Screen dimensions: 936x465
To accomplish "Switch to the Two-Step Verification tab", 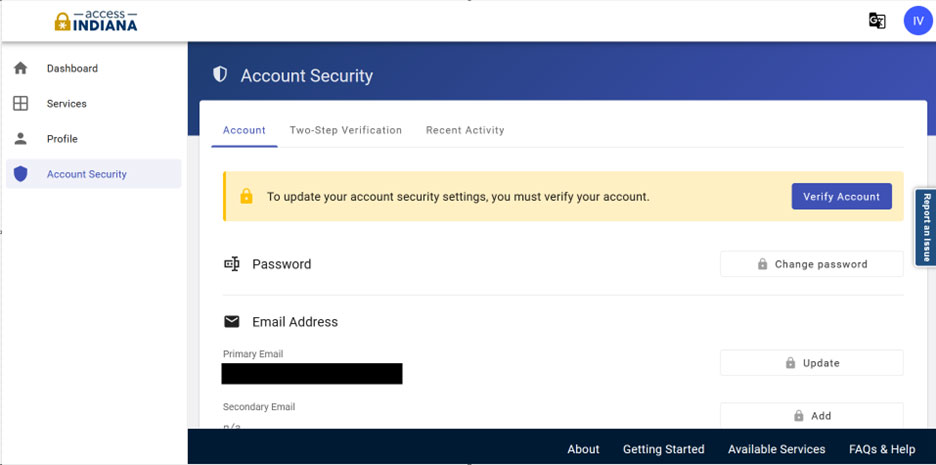I will pyautogui.click(x=345, y=130).
